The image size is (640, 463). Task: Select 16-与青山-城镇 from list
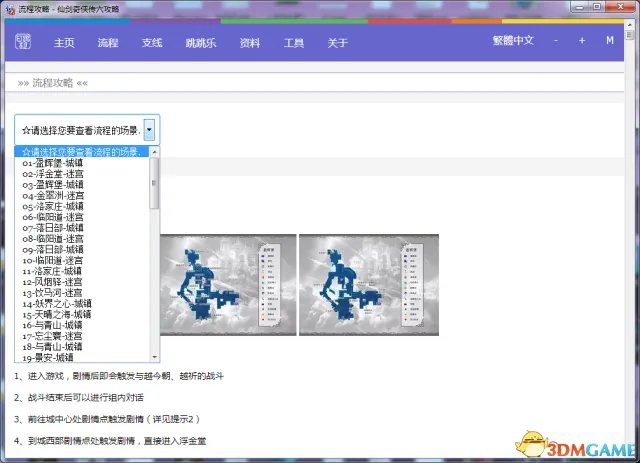82,325
